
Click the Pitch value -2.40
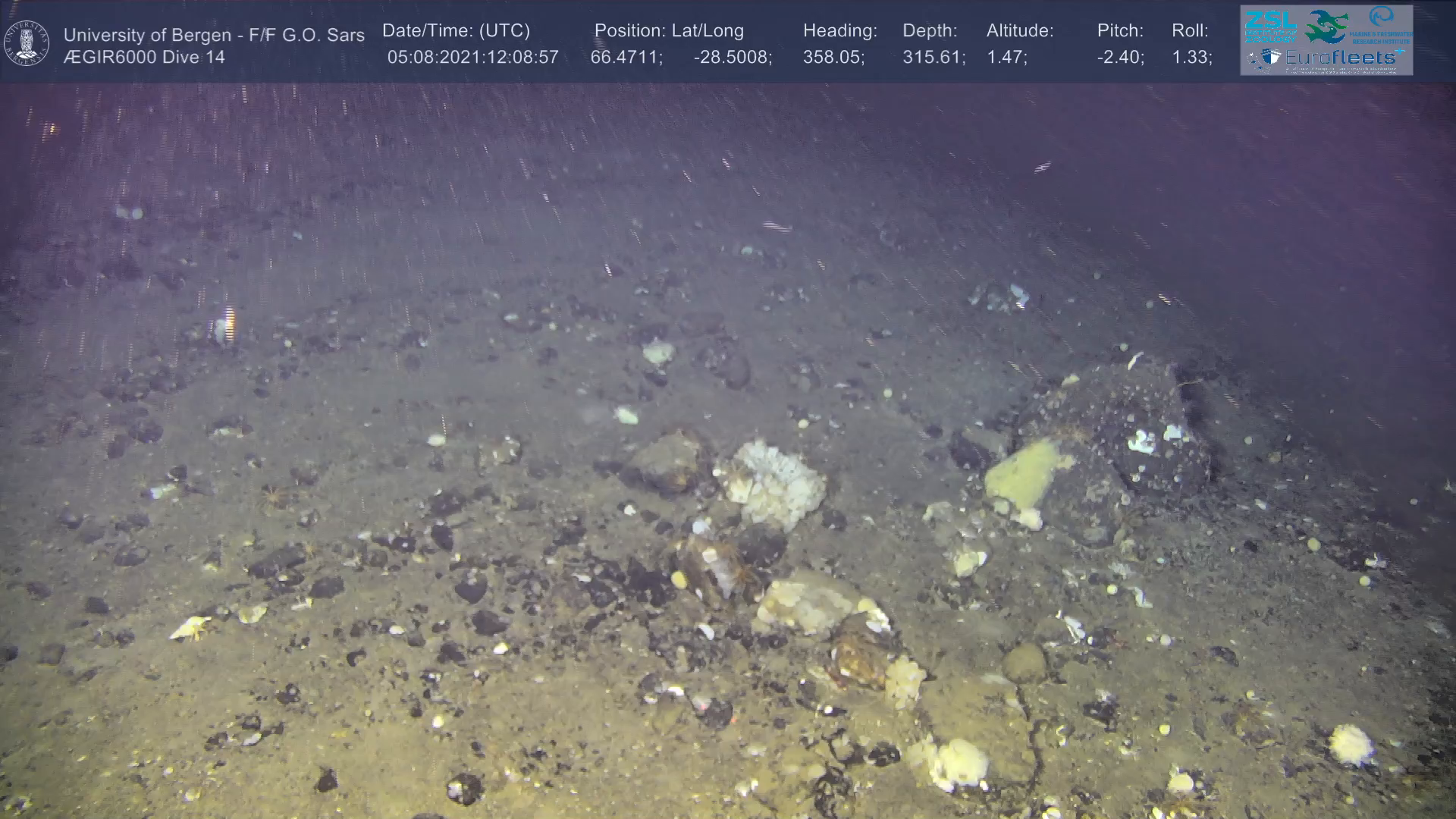1119,58
